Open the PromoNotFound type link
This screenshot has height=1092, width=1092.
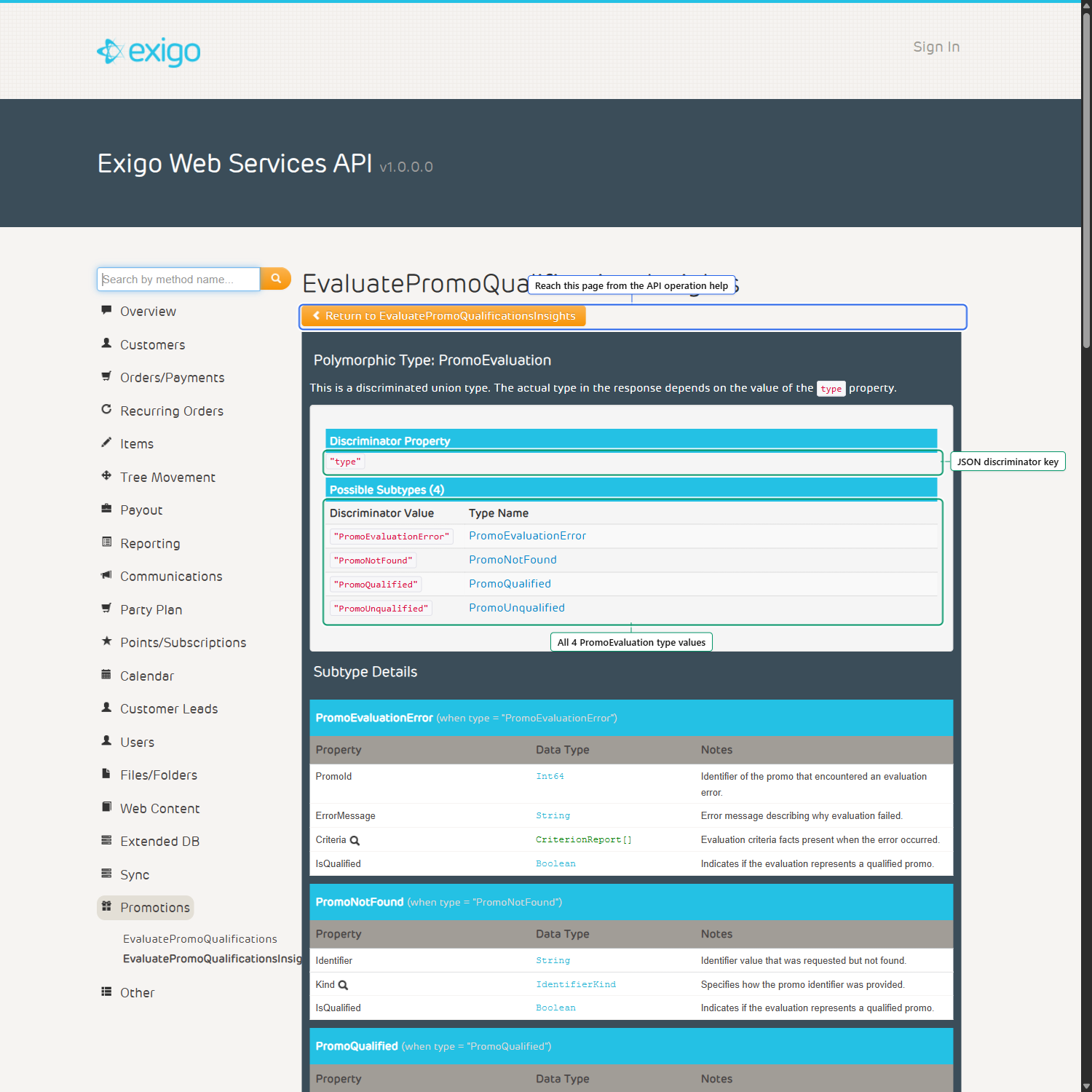coord(513,560)
